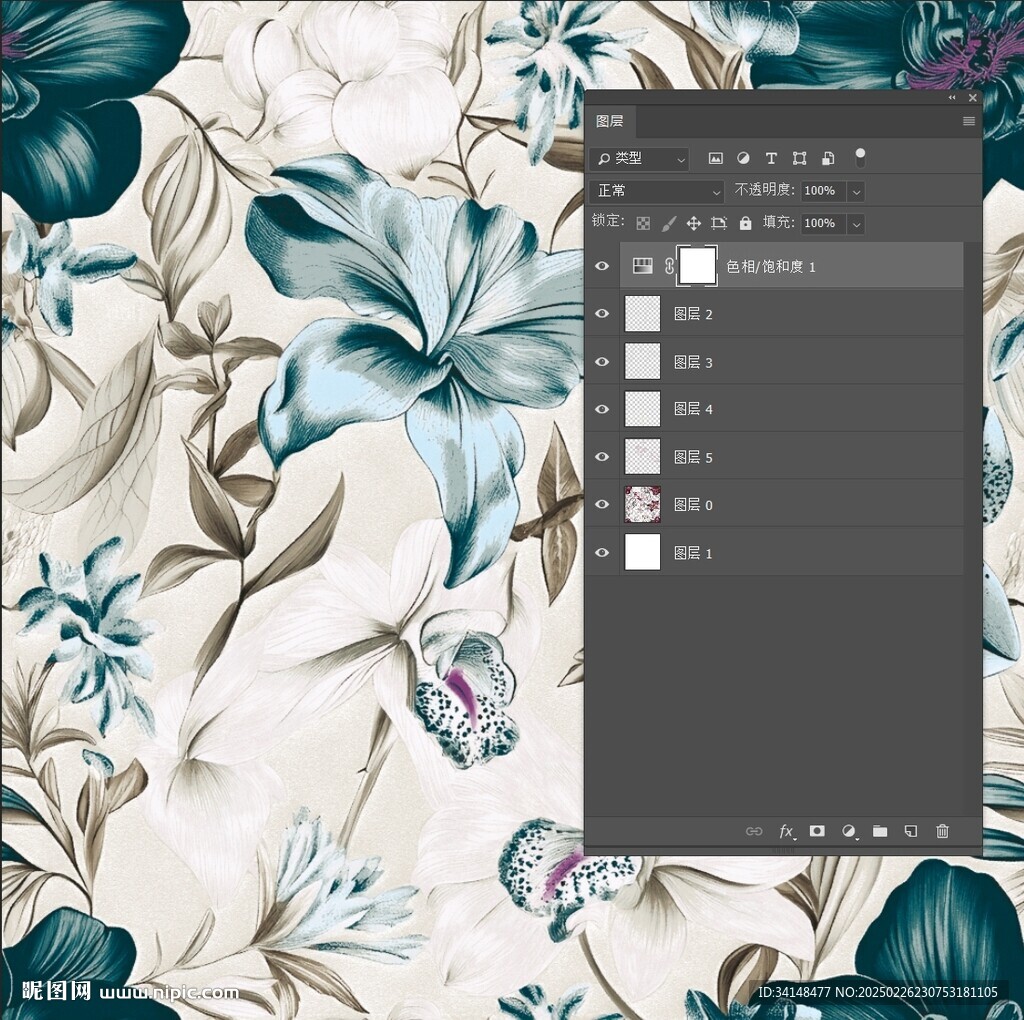1024x1020 pixels.
Task: Select the 图层 tab
Action: point(610,121)
